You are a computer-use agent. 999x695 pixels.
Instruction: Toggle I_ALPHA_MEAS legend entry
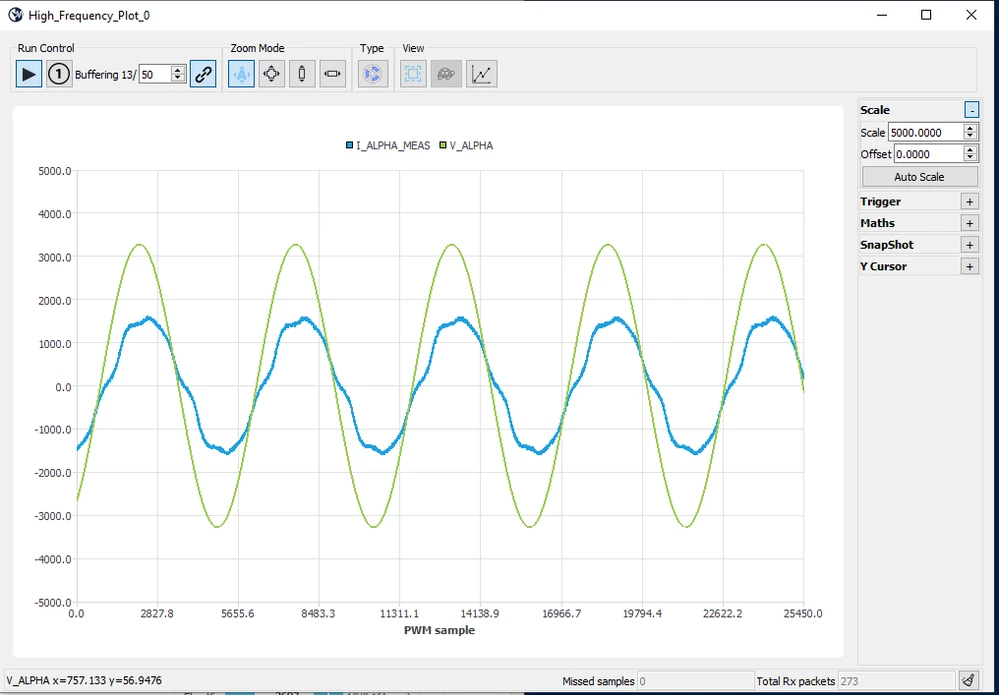click(388, 146)
